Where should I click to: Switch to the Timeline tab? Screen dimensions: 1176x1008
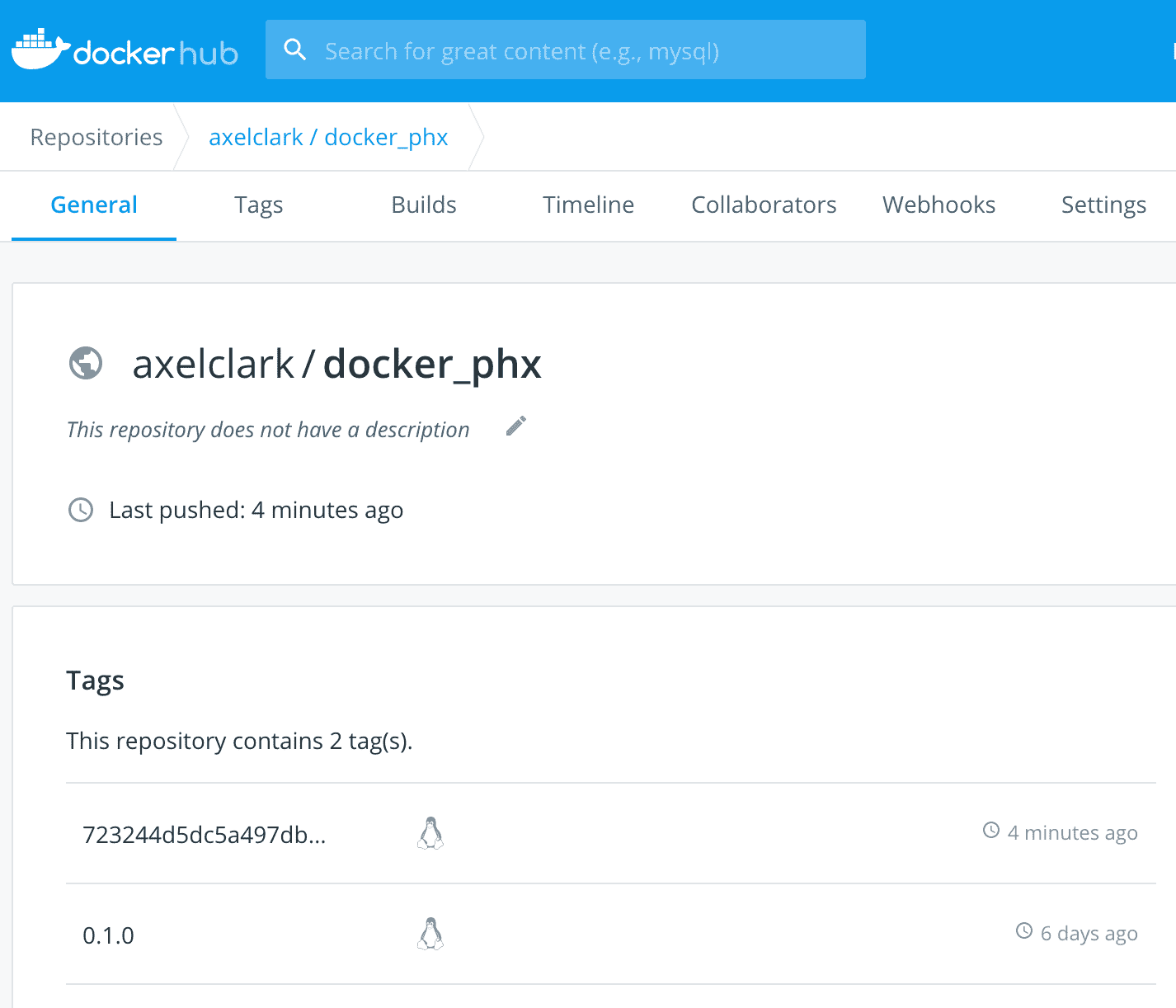tap(588, 205)
